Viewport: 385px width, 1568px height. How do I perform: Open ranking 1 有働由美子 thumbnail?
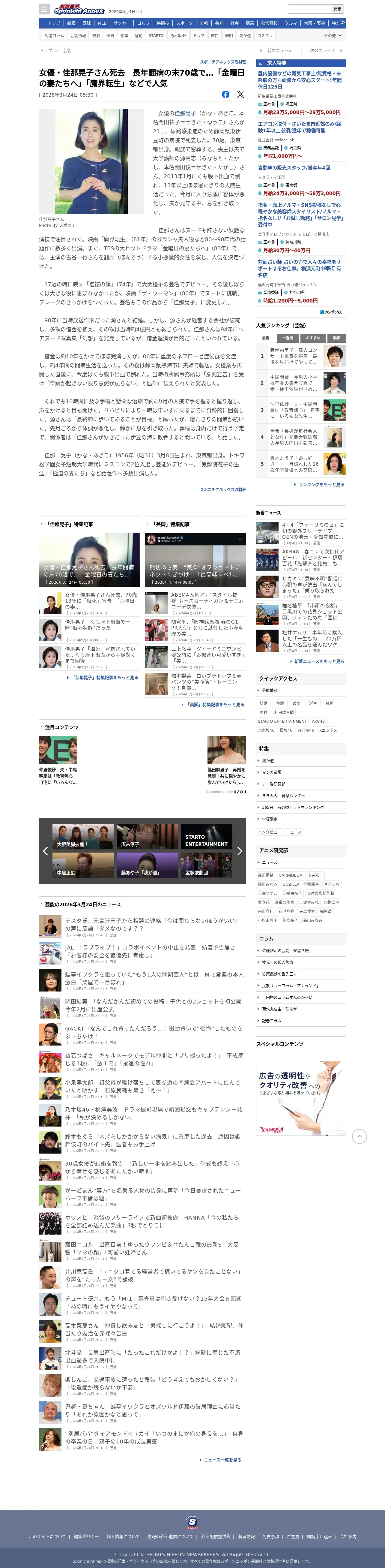coord(334,356)
